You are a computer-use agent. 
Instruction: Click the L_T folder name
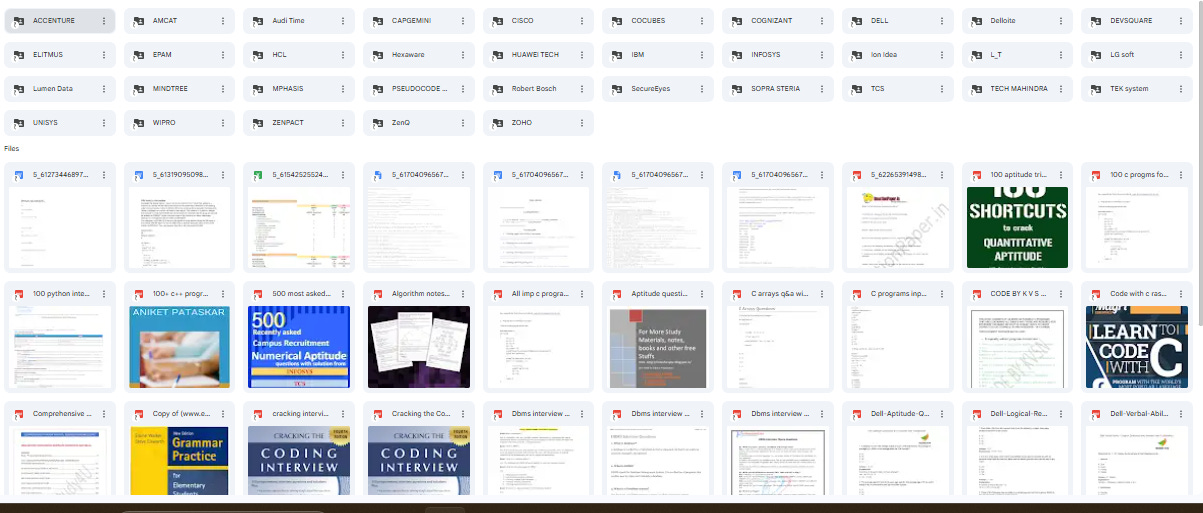pyautogui.click(x=996, y=54)
